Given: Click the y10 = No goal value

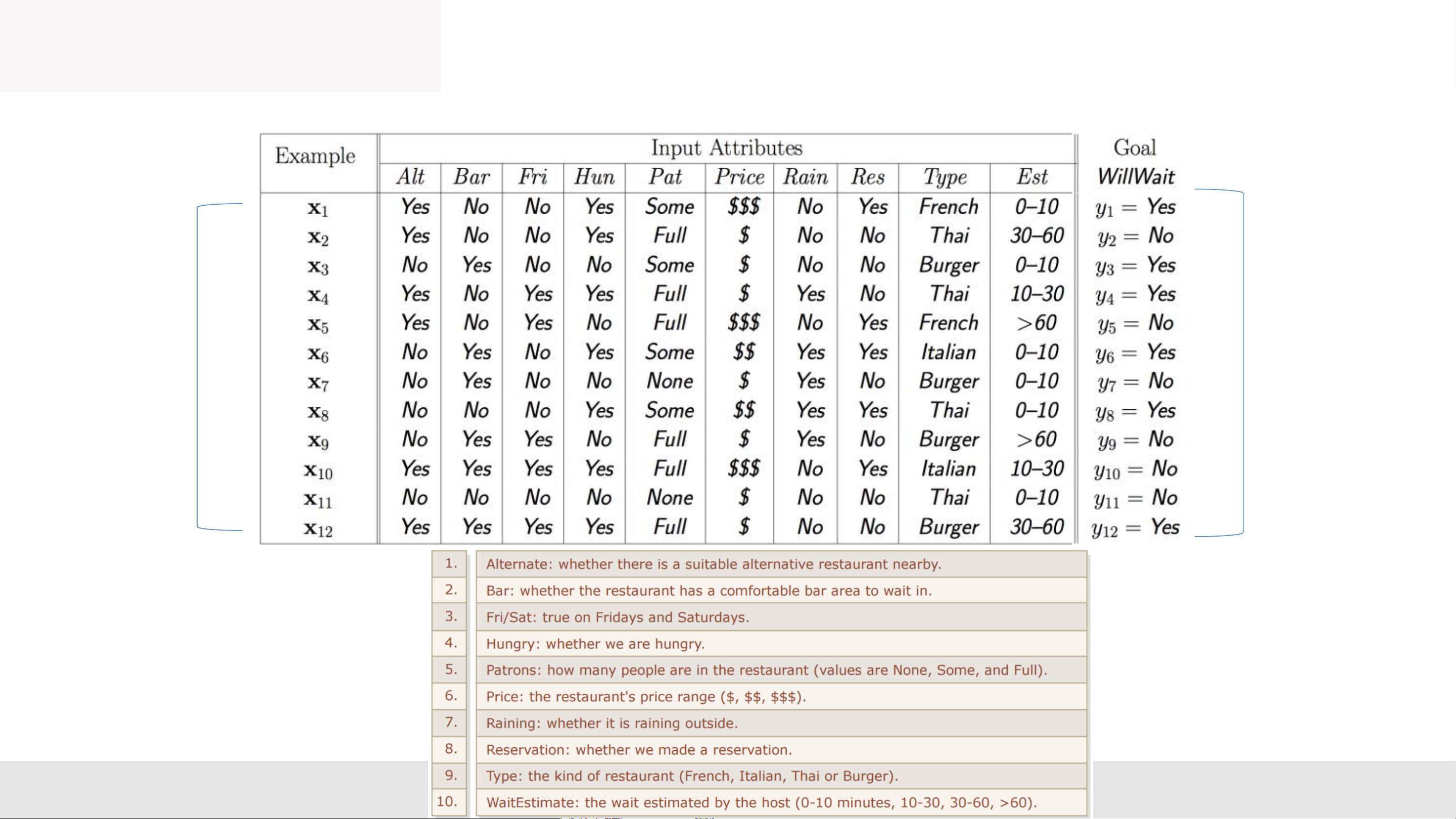Looking at the screenshot, I should point(1135,469).
